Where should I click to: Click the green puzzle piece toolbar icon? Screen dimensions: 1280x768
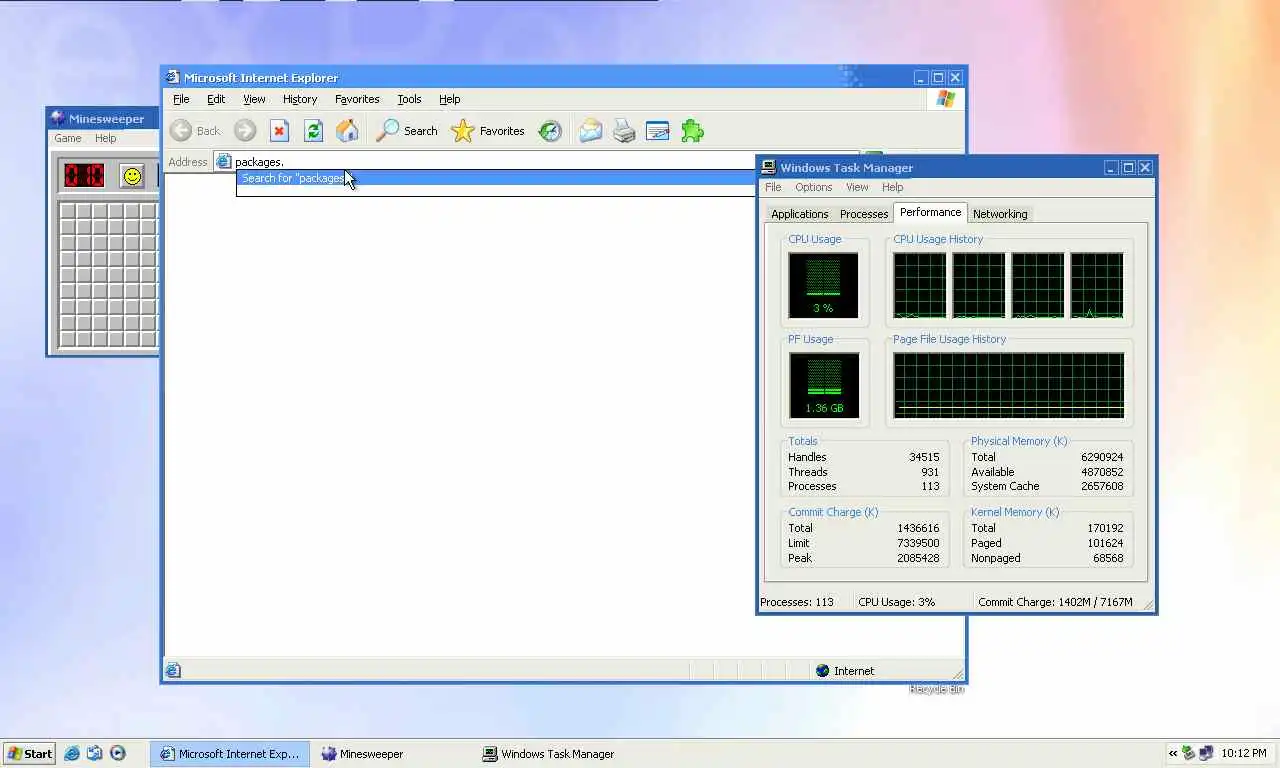click(x=692, y=131)
